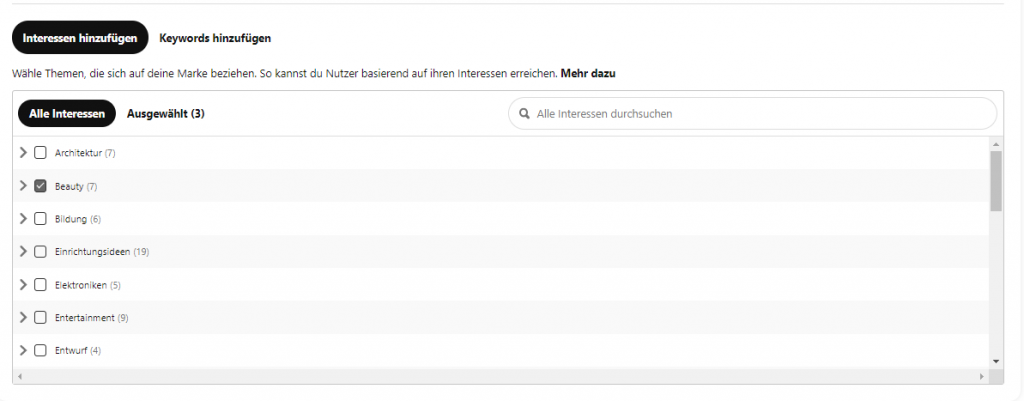Expand the Elektroniken category chevron
Image resolution: width=1024 pixels, height=401 pixels.
point(24,285)
